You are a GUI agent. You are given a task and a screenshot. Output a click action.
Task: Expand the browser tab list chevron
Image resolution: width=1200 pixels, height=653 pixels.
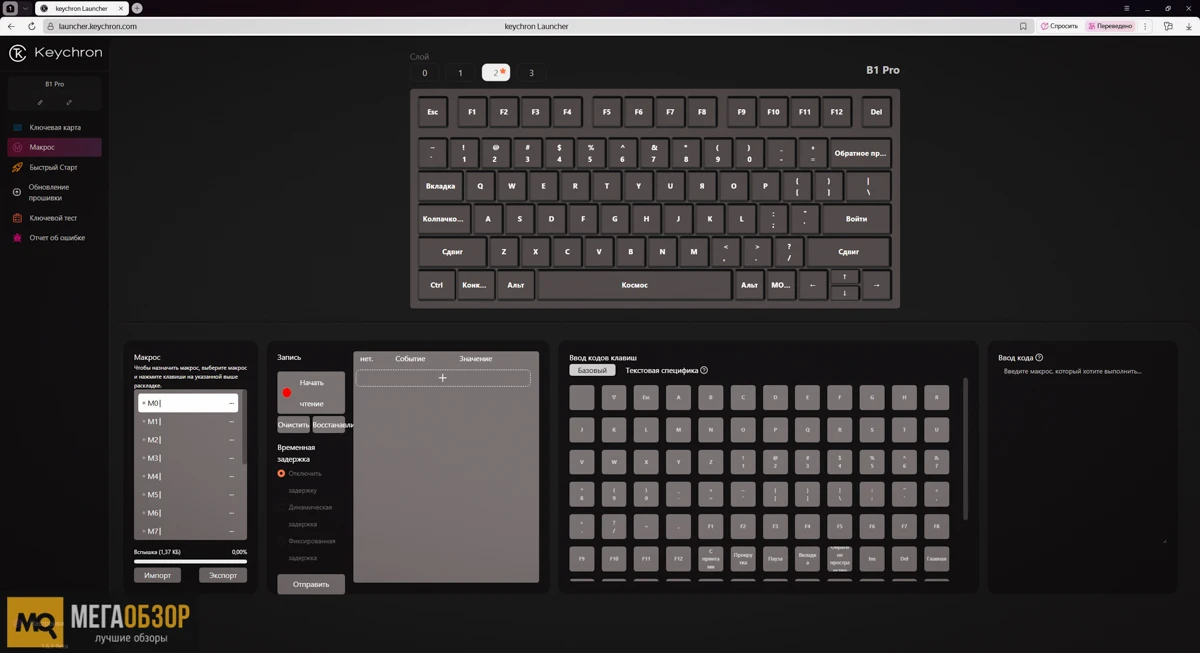click(25, 8)
